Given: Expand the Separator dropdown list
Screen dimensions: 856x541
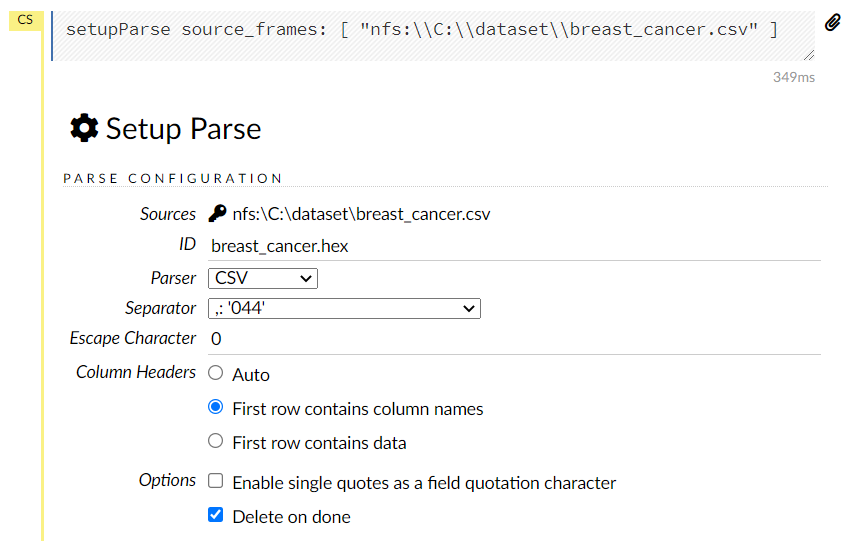Looking at the screenshot, I should [344, 308].
